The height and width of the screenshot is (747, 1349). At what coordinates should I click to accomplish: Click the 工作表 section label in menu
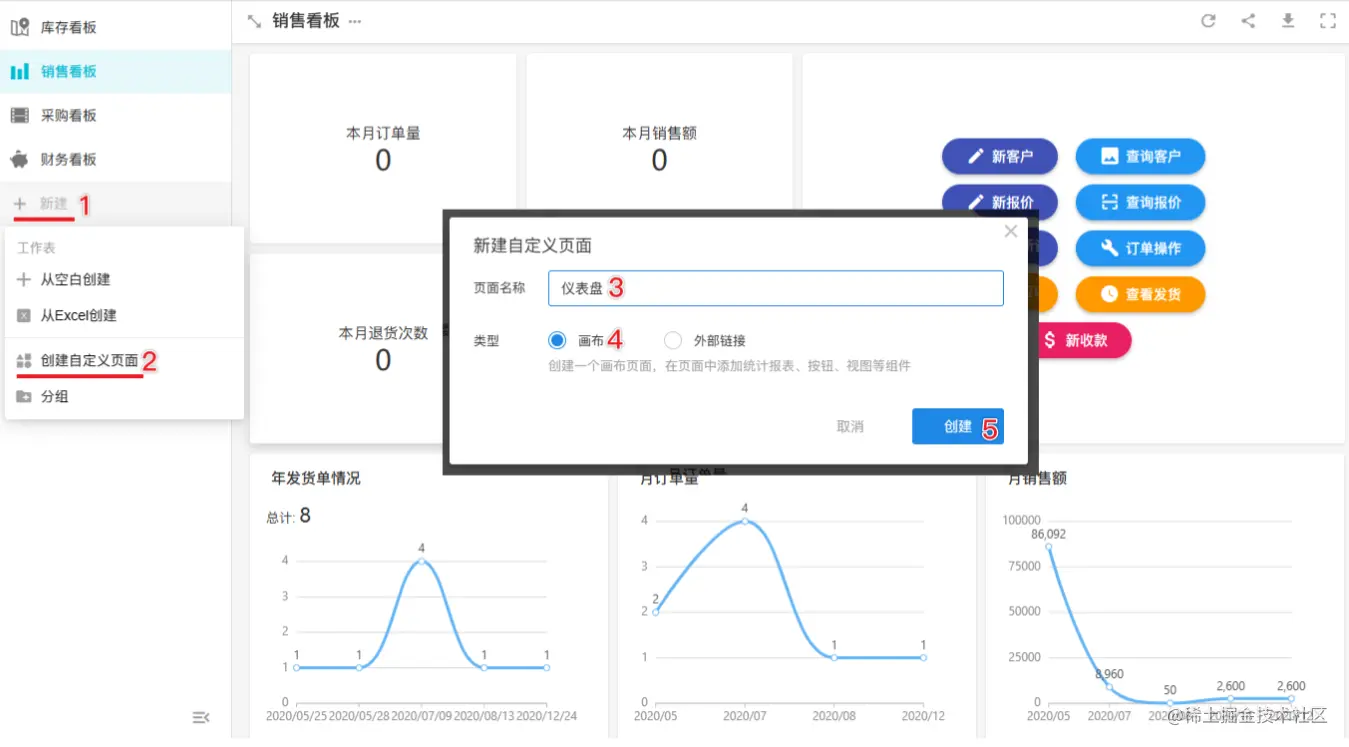37,247
